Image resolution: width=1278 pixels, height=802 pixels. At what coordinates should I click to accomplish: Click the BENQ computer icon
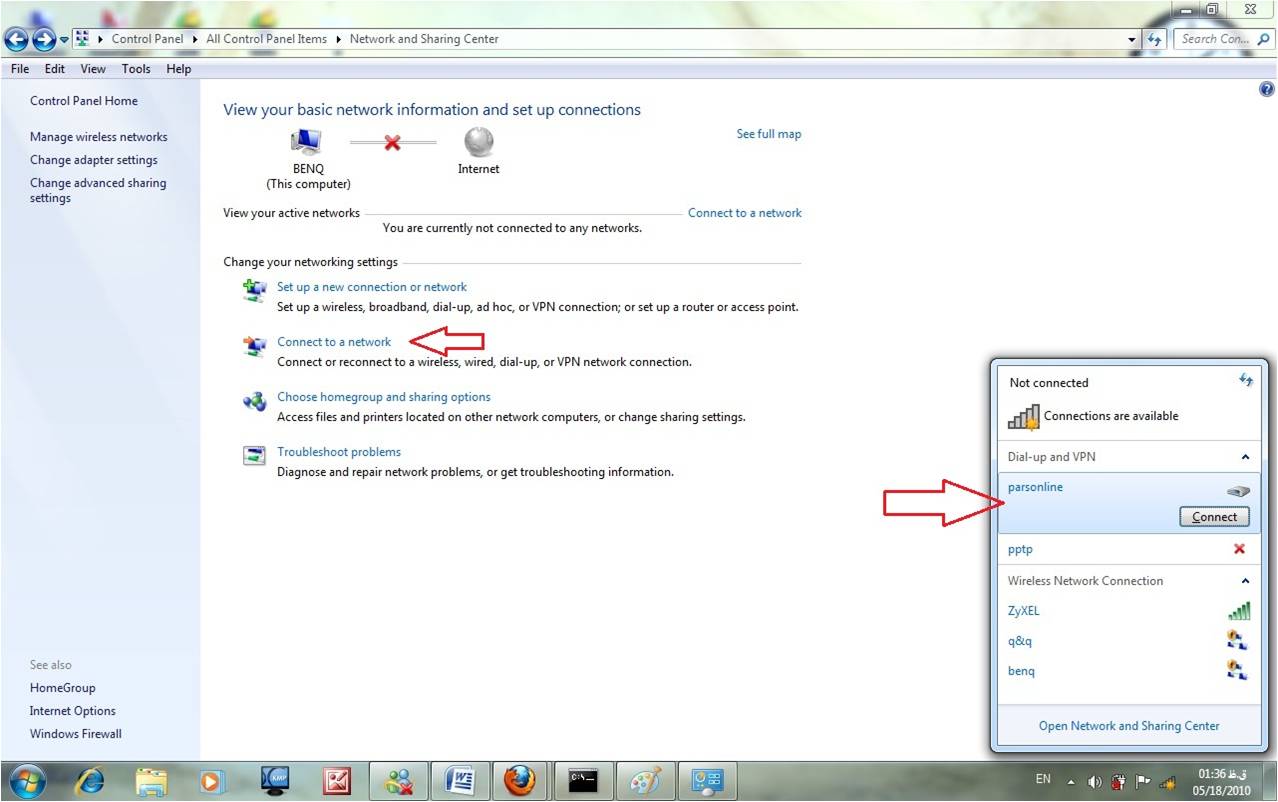(306, 142)
